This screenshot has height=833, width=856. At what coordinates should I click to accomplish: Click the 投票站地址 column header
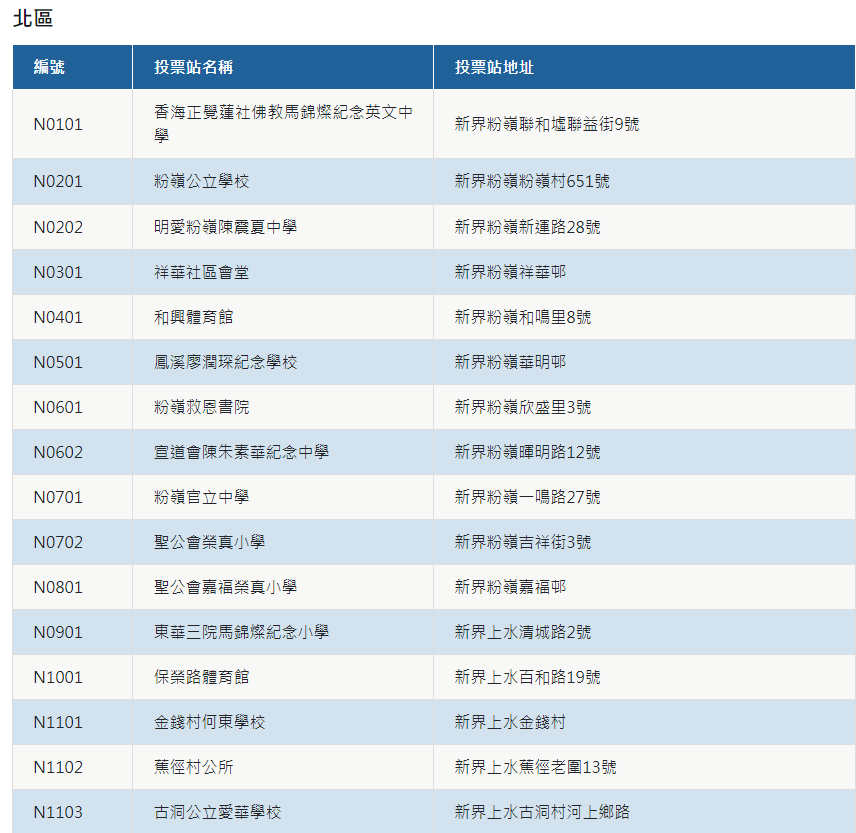point(494,67)
